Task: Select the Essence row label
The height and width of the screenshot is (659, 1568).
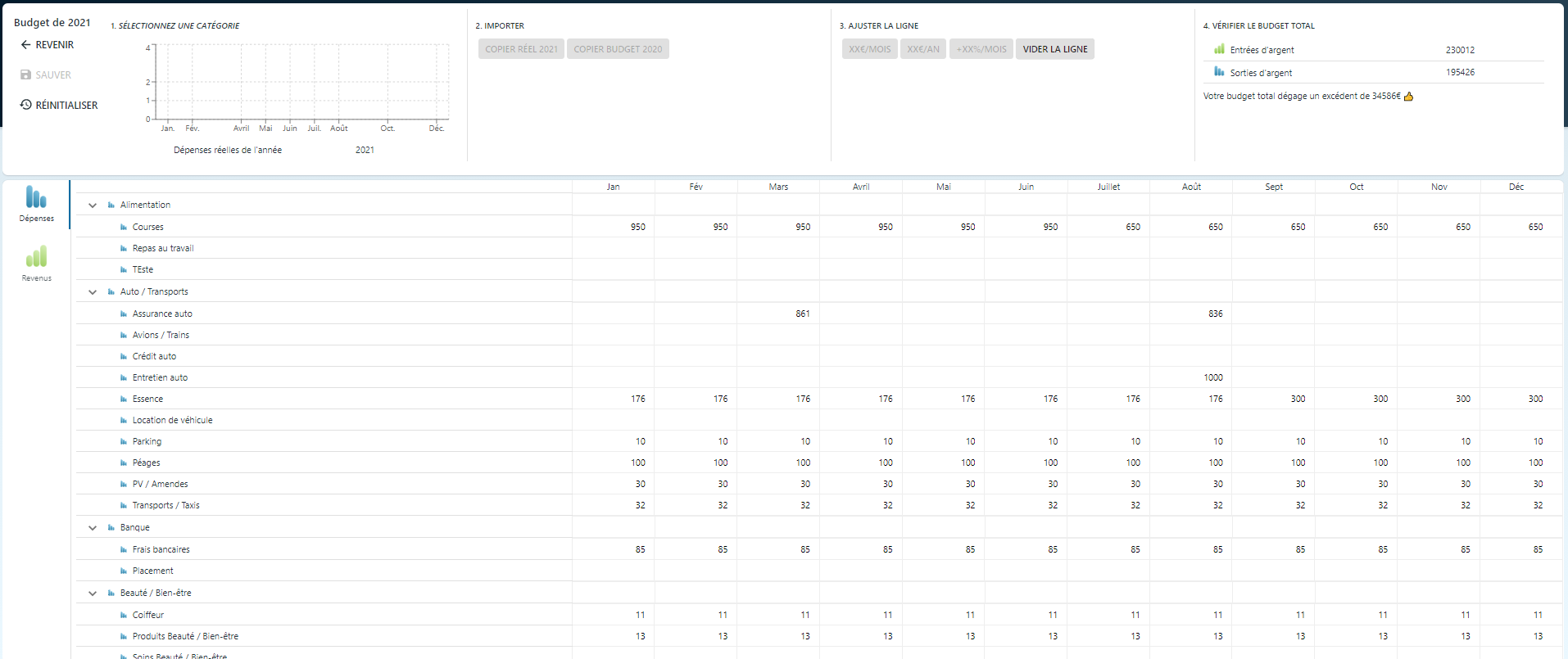Action: click(147, 399)
